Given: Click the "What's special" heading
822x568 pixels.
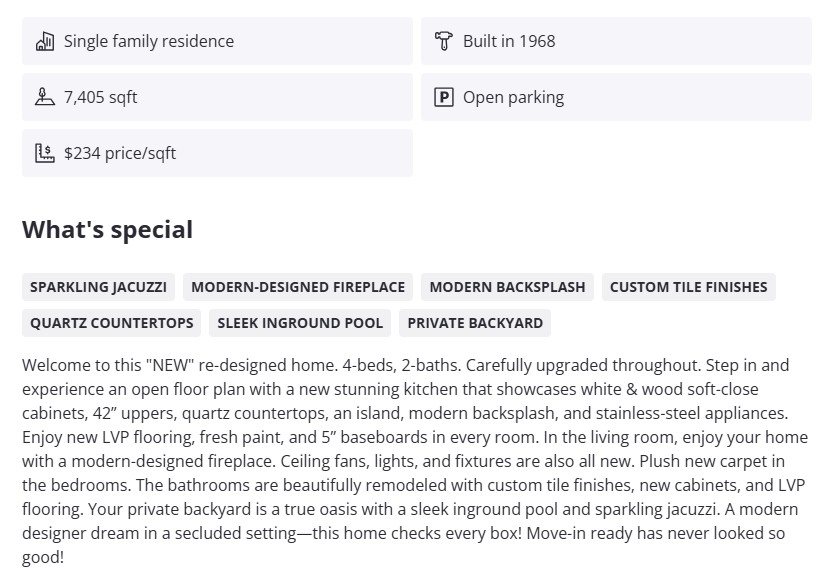Looking at the screenshot, I should 107,229.
